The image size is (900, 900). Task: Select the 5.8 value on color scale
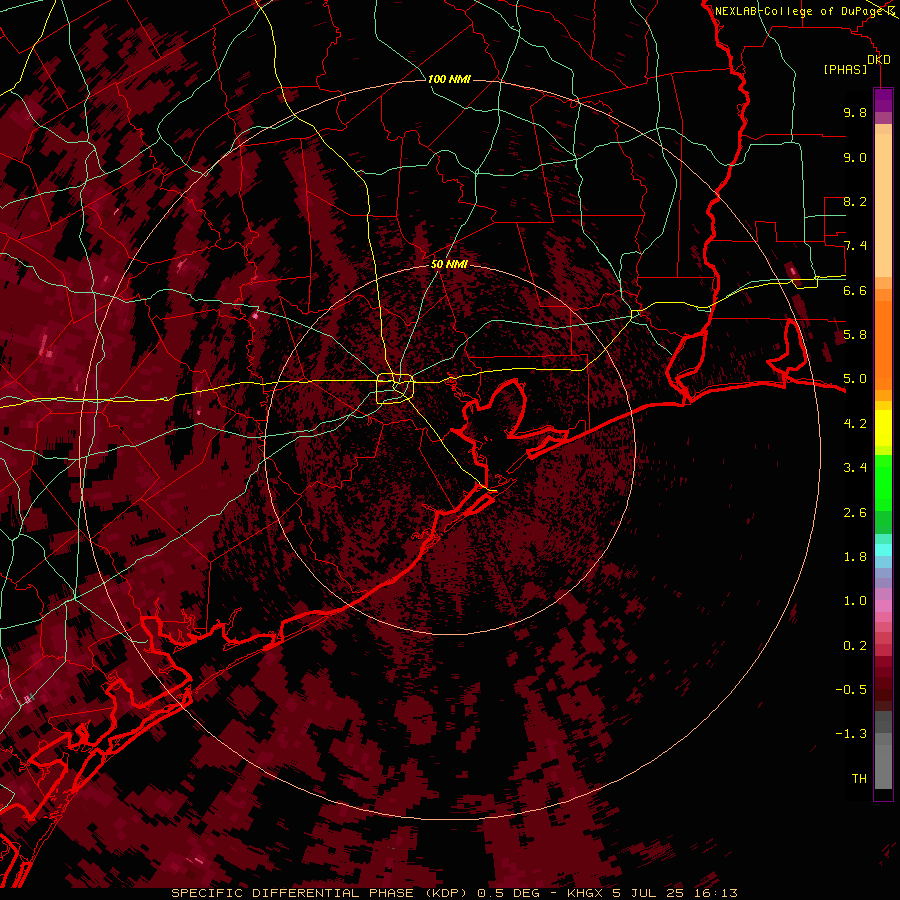855,335
